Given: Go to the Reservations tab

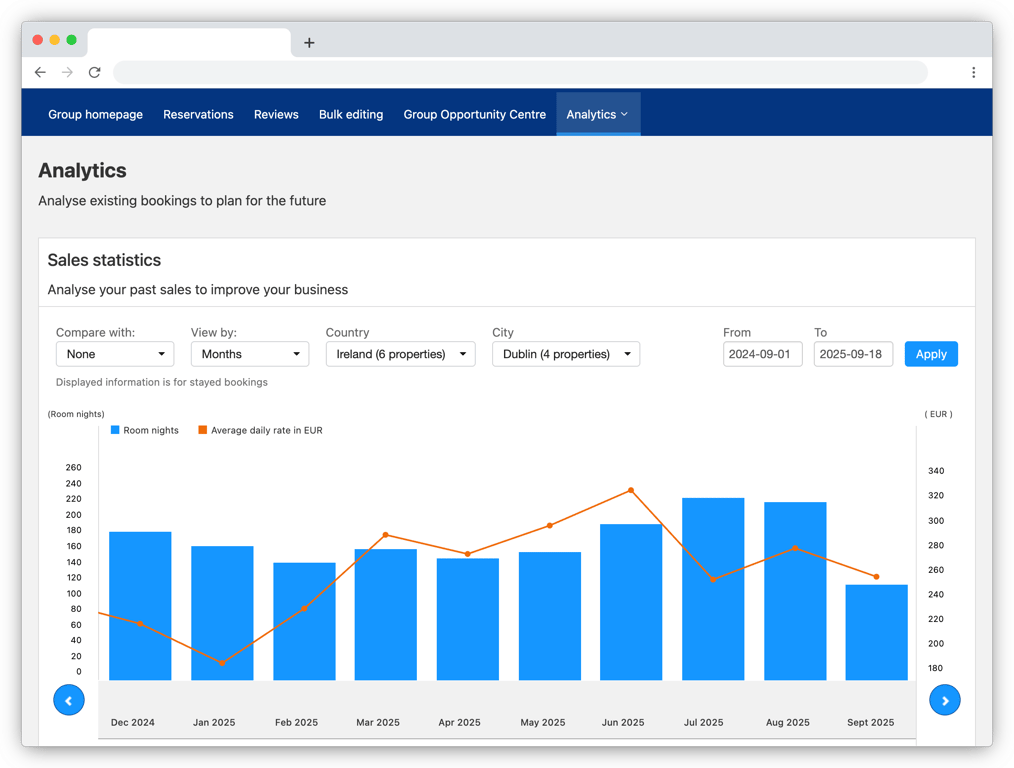Looking at the screenshot, I should pyautogui.click(x=198, y=114).
